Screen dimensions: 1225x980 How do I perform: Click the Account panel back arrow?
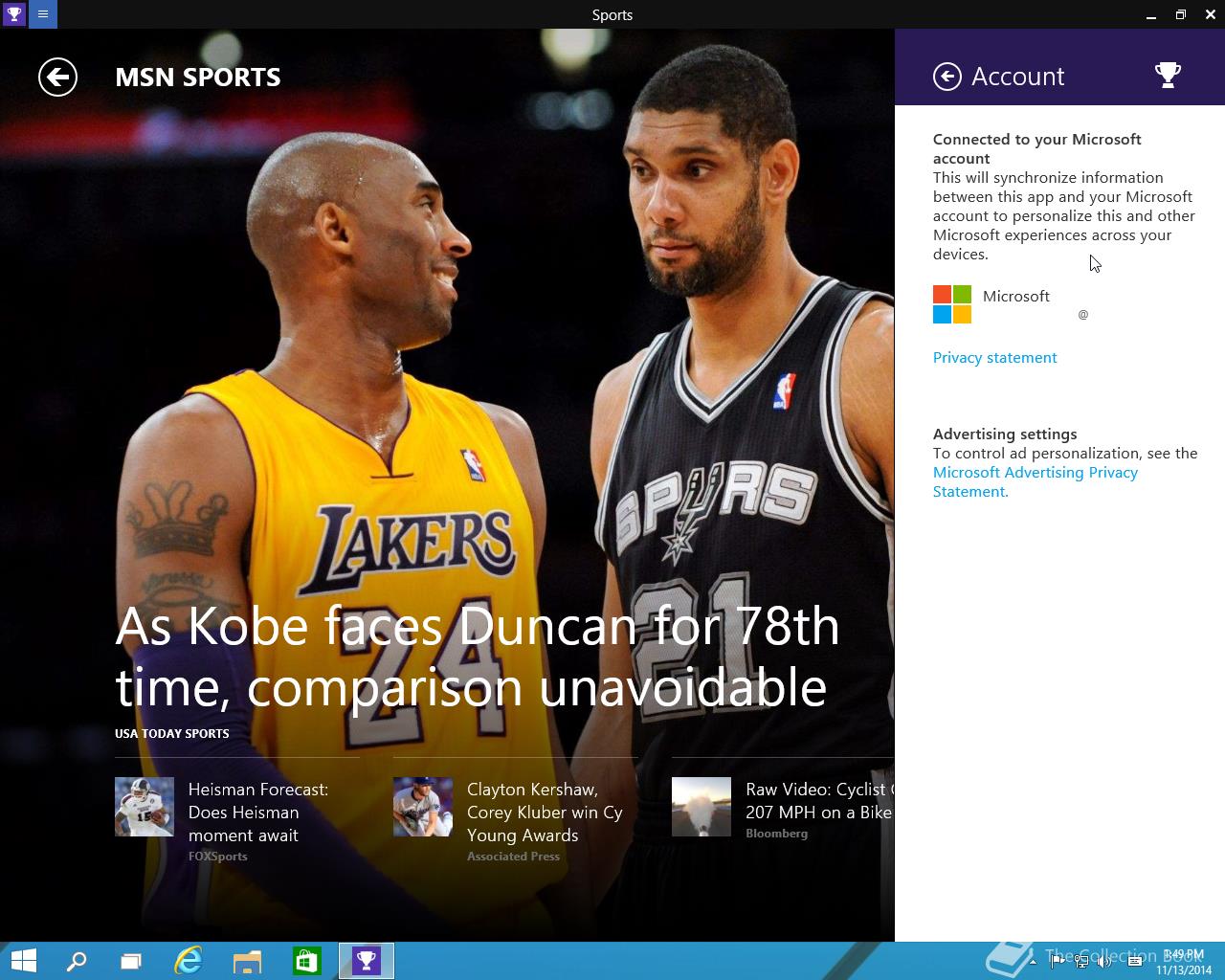pyautogui.click(x=947, y=77)
